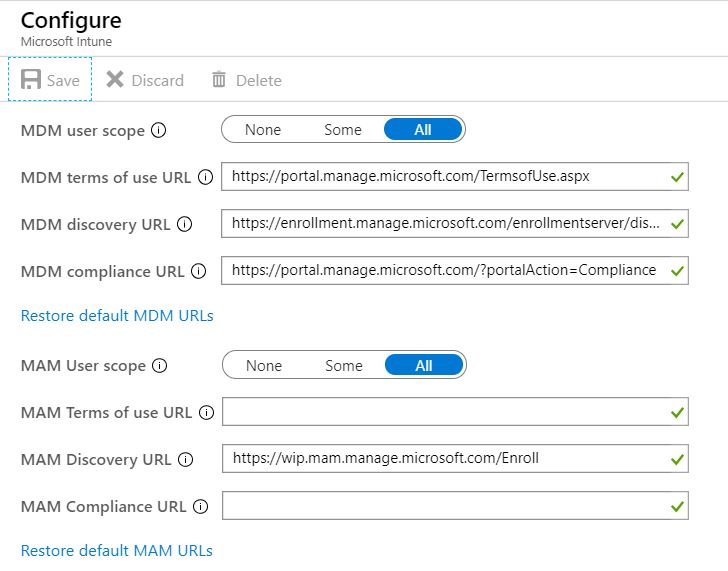Click the Discard label text

coord(158,81)
